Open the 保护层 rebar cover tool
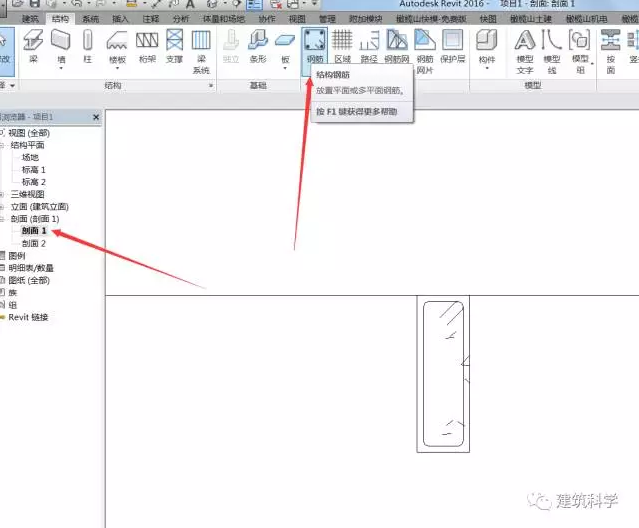Viewport: 639px width, 528px height. pos(453,46)
